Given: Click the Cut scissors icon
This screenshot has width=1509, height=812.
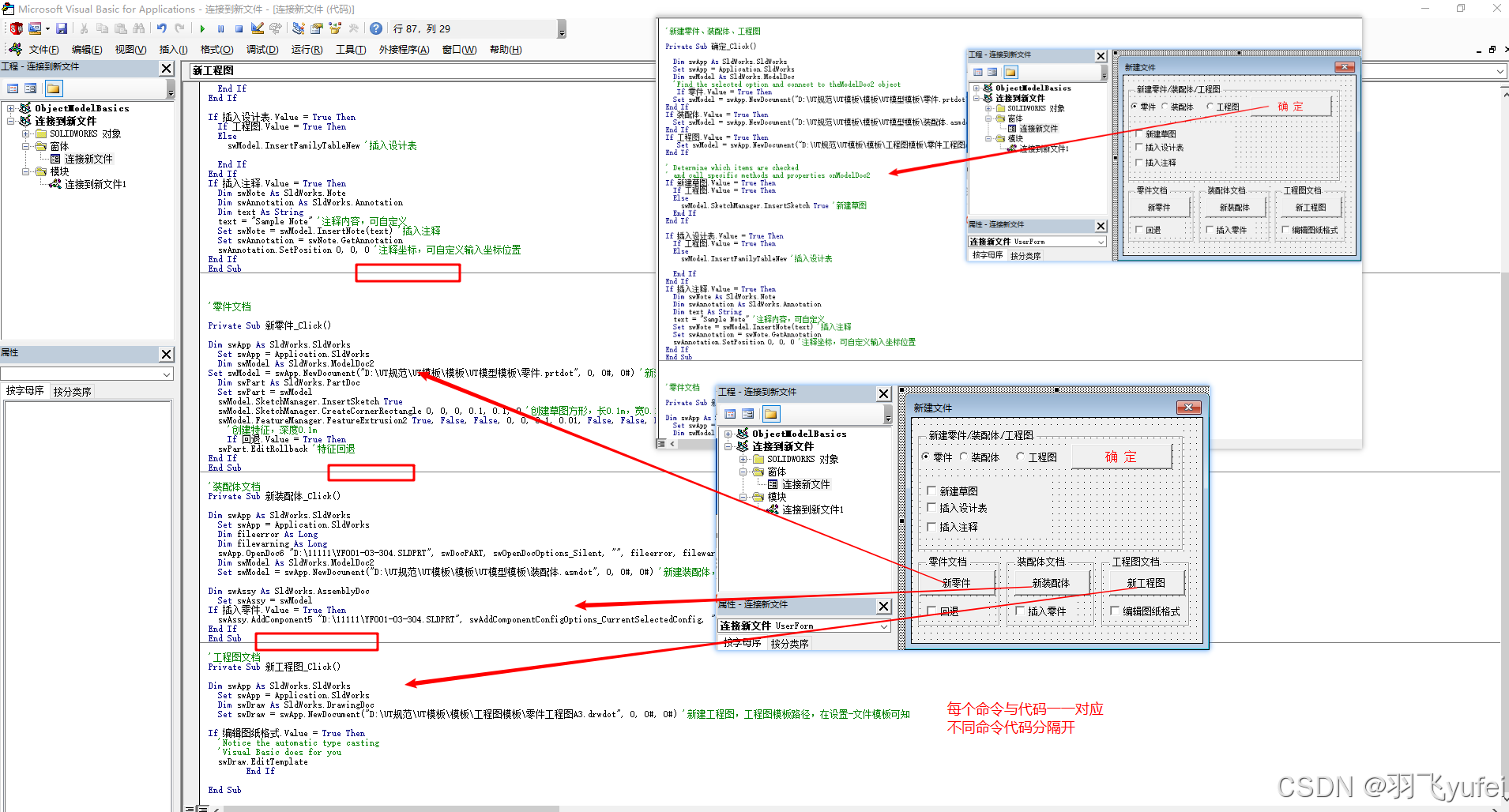Looking at the screenshot, I should coord(84,28).
